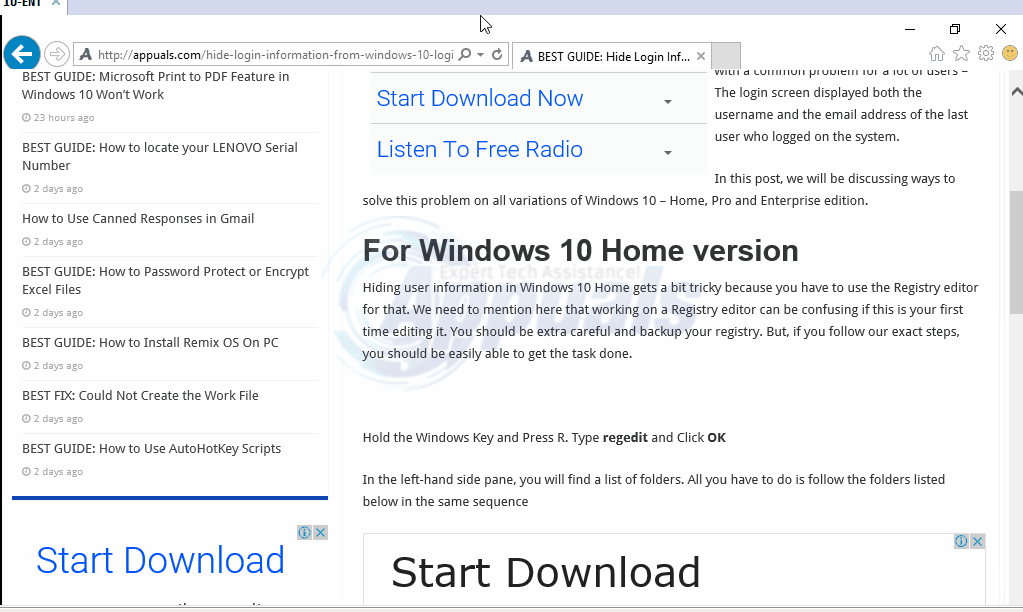Click the Start Download Now link

(x=480, y=98)
